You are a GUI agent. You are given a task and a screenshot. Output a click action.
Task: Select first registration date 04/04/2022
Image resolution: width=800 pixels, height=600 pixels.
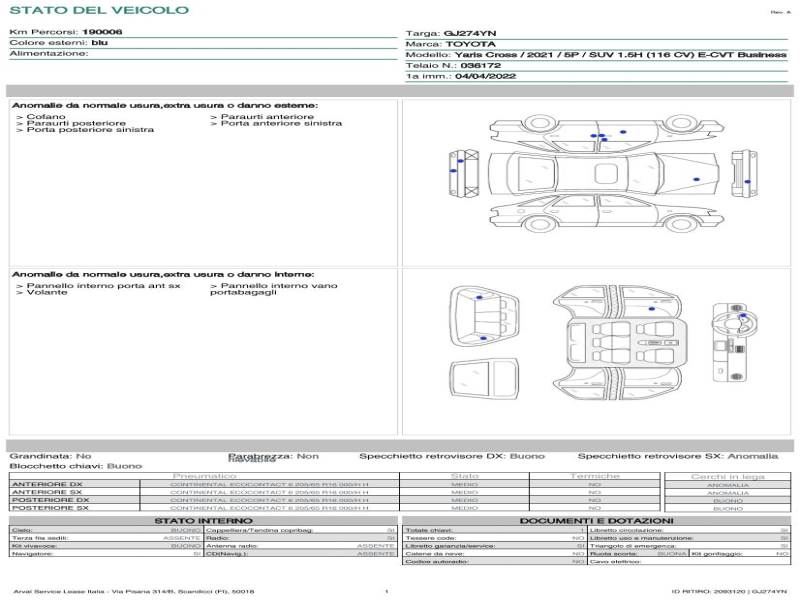pos(485,77)
